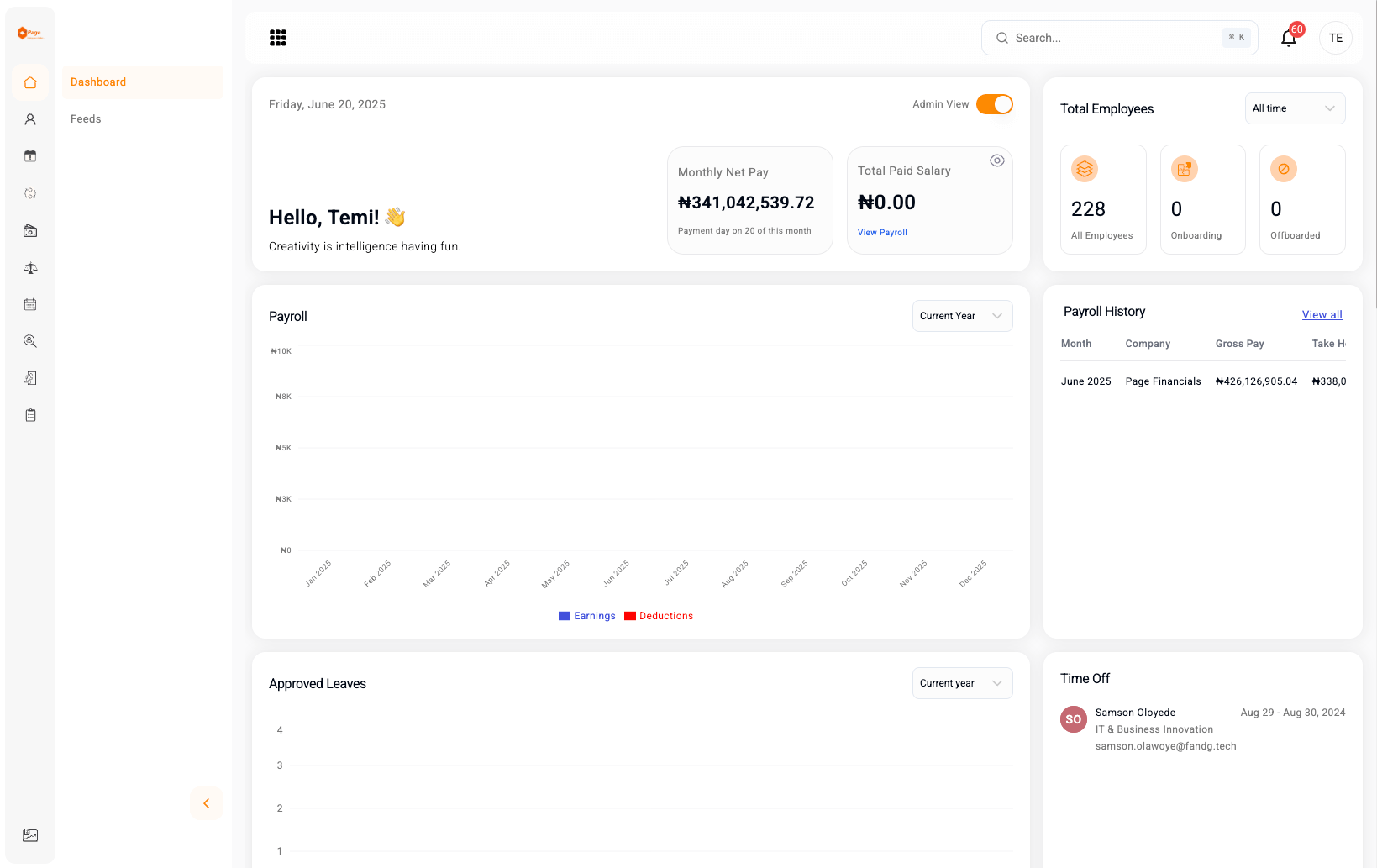
Task: Click the home icon in the sidebar
Action: click(30, 82)
